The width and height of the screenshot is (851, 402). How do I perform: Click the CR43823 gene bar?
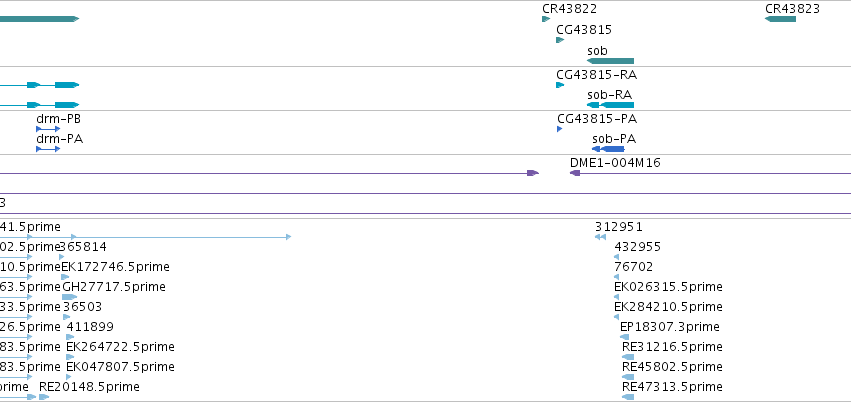[x=780, y=19]
